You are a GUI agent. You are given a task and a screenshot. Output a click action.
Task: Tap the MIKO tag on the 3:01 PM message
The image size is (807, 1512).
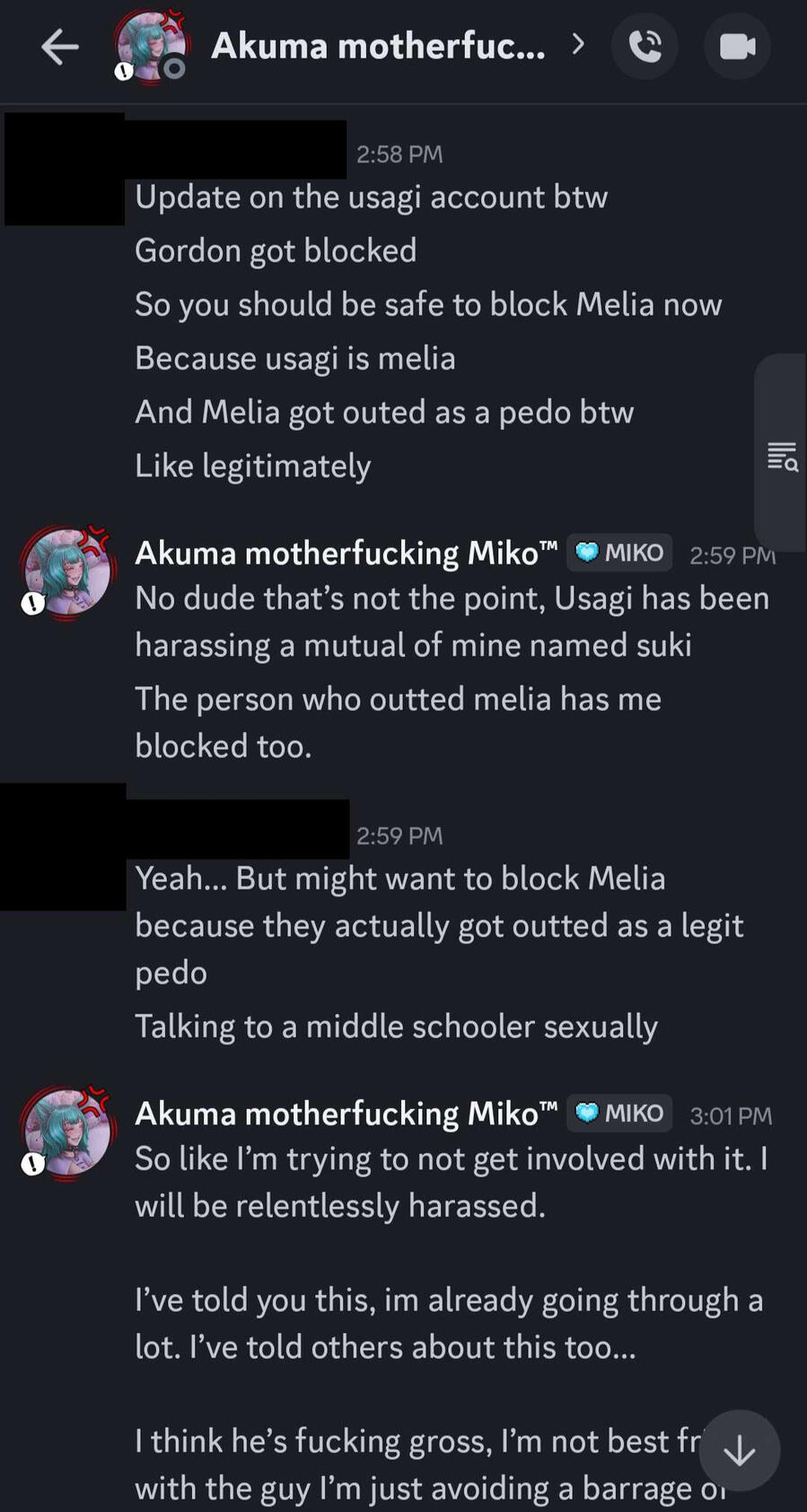point(619,1113)
